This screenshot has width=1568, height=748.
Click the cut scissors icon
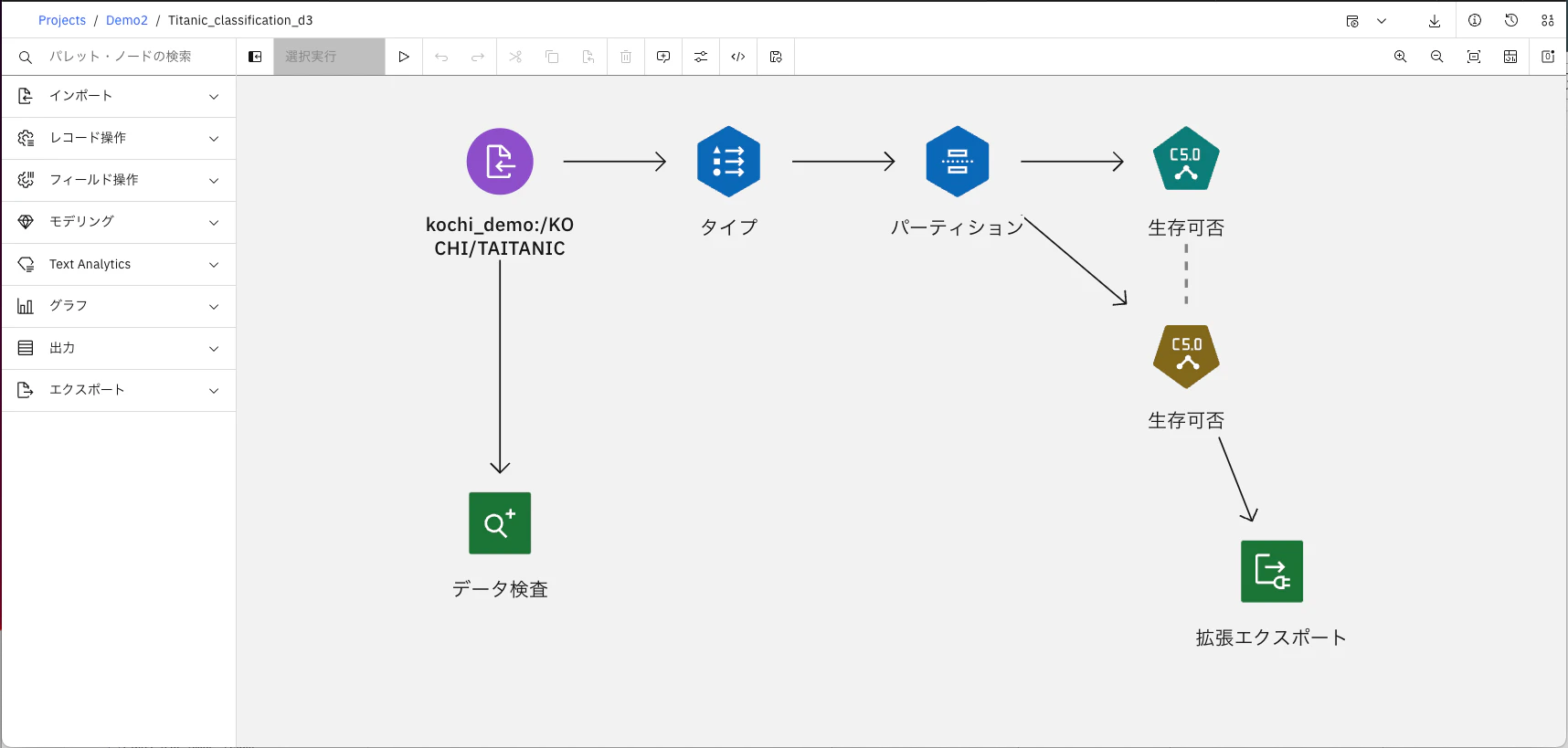pyautogui.click(x=515, y=57)
